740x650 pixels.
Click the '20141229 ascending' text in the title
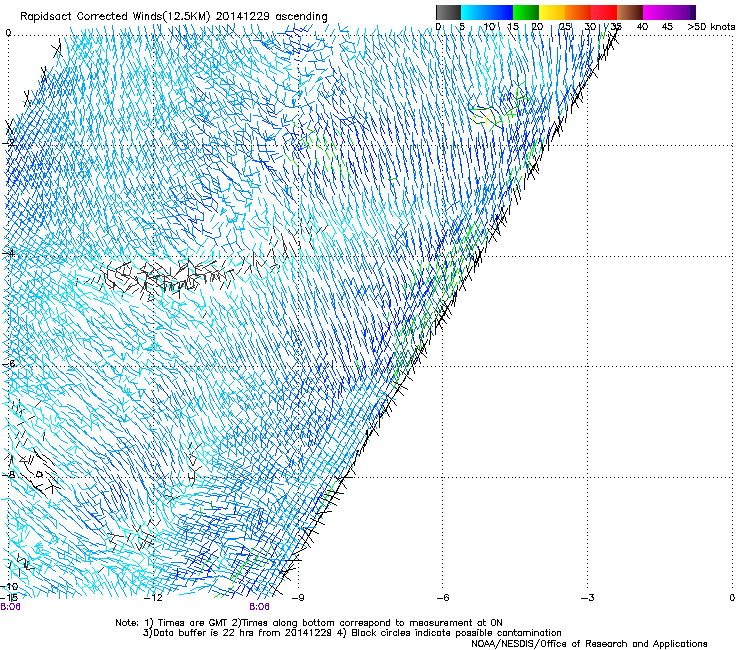(272, 16)
